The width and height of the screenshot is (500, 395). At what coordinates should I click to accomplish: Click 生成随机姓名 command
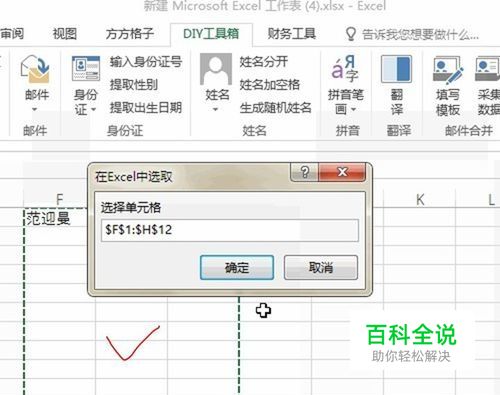[x=276, y=108]
